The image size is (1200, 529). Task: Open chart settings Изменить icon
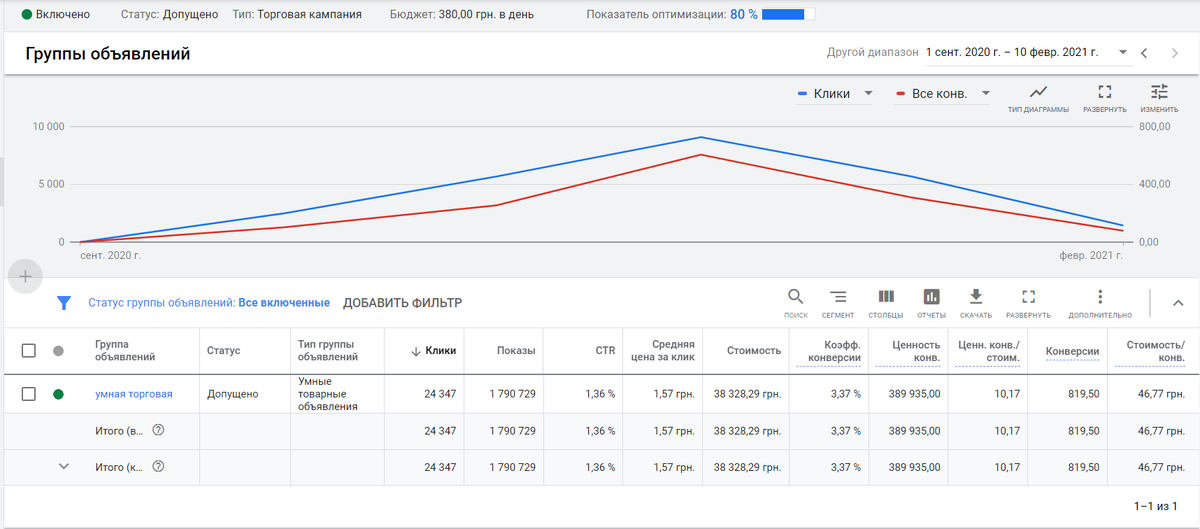click(1159, 92)
